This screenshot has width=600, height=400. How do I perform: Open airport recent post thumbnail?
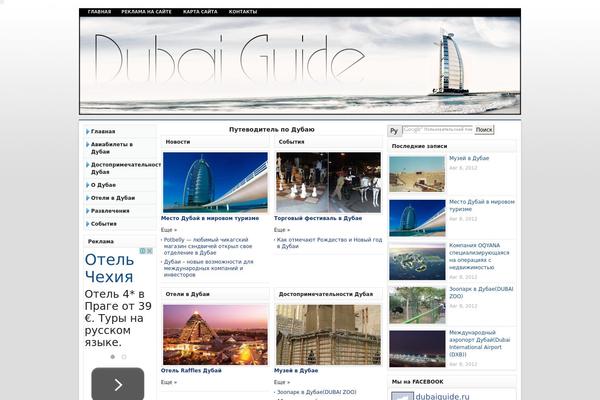point(417,349)
